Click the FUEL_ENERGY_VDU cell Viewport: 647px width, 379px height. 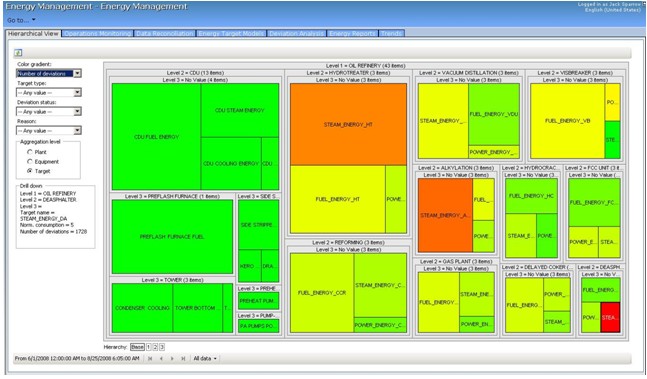(x=494, y=114)
